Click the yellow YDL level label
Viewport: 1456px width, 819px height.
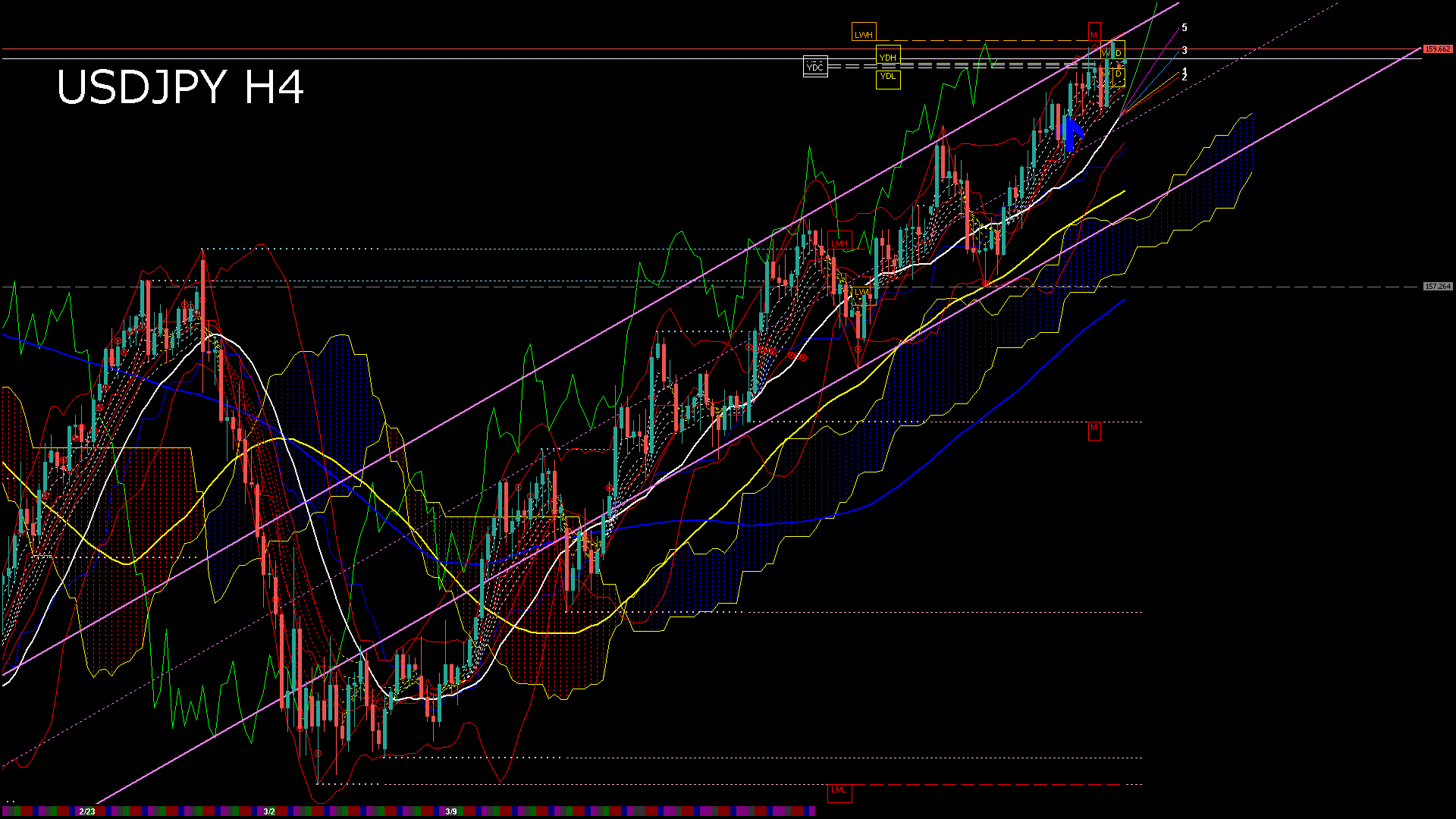(x=887, y=76)
